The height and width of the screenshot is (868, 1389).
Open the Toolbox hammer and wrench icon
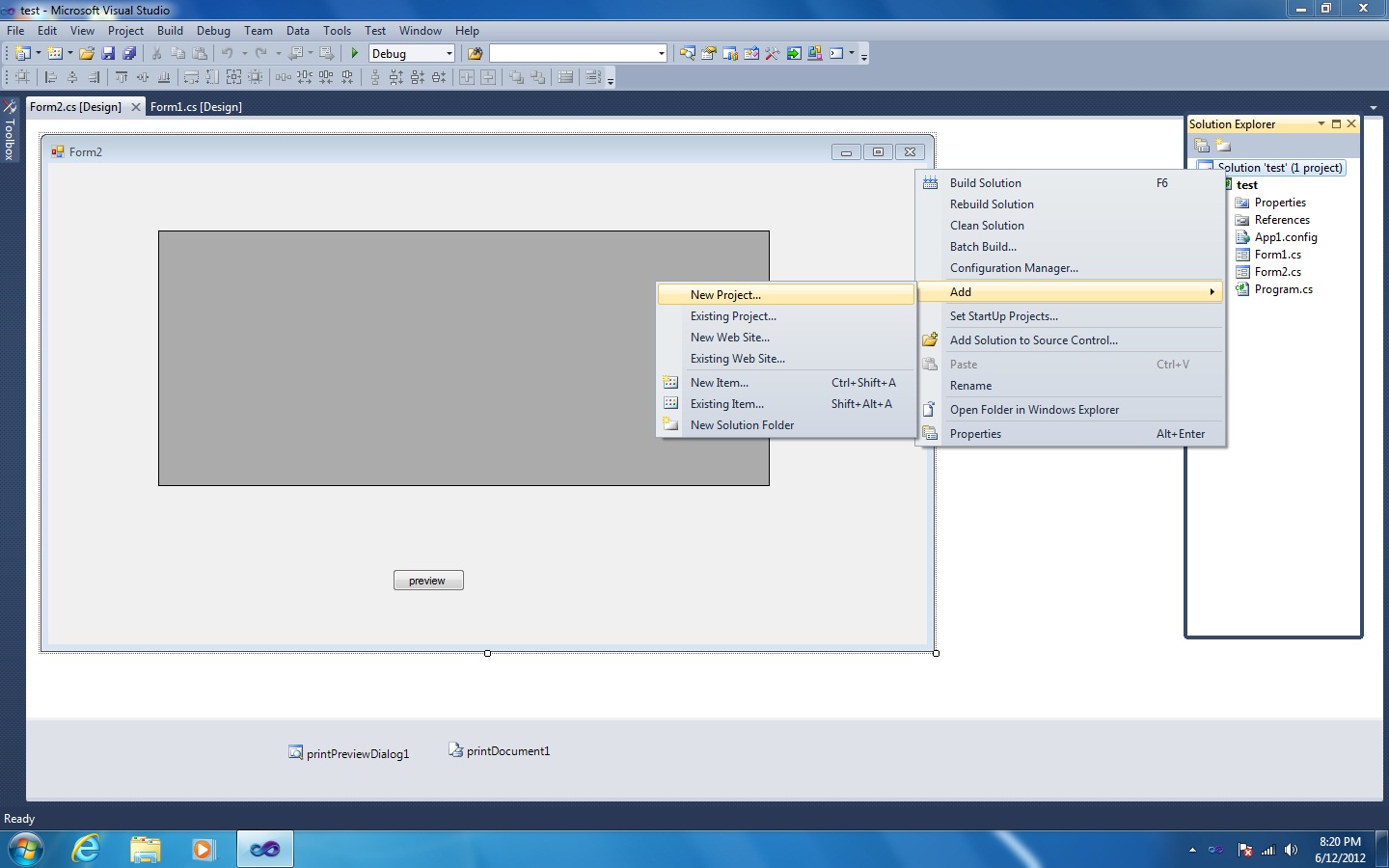[773, 54]
